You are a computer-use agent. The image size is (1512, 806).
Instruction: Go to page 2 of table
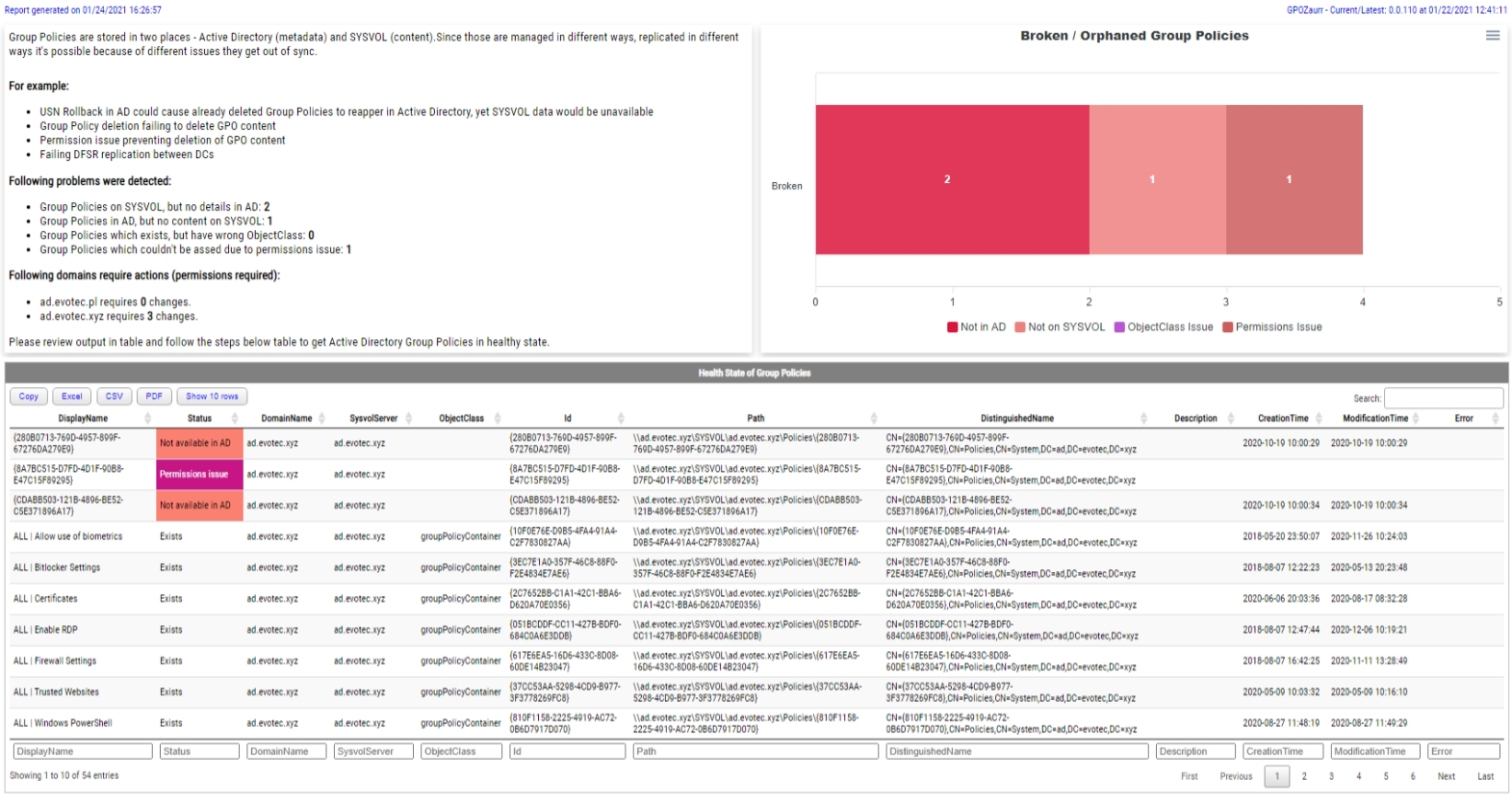[1304, 776]
